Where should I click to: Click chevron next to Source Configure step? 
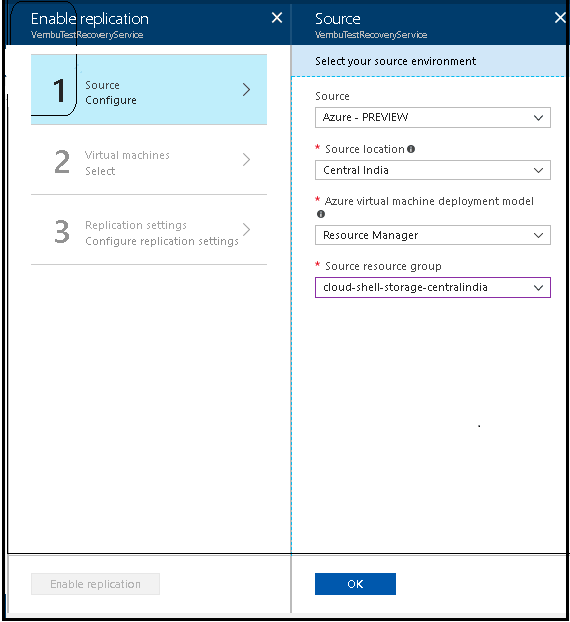click(x=246, y=90)
